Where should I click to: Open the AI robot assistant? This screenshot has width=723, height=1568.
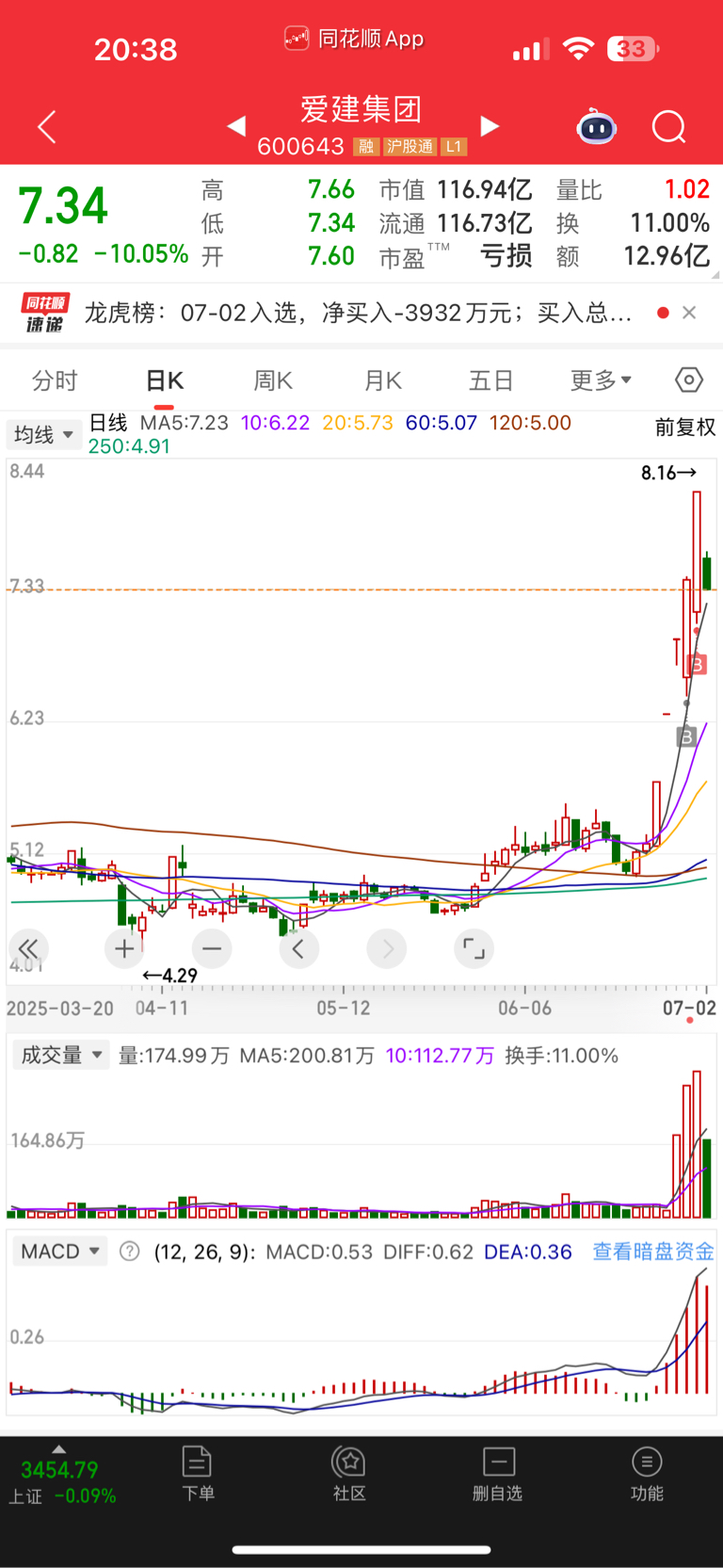coord(596,126)
